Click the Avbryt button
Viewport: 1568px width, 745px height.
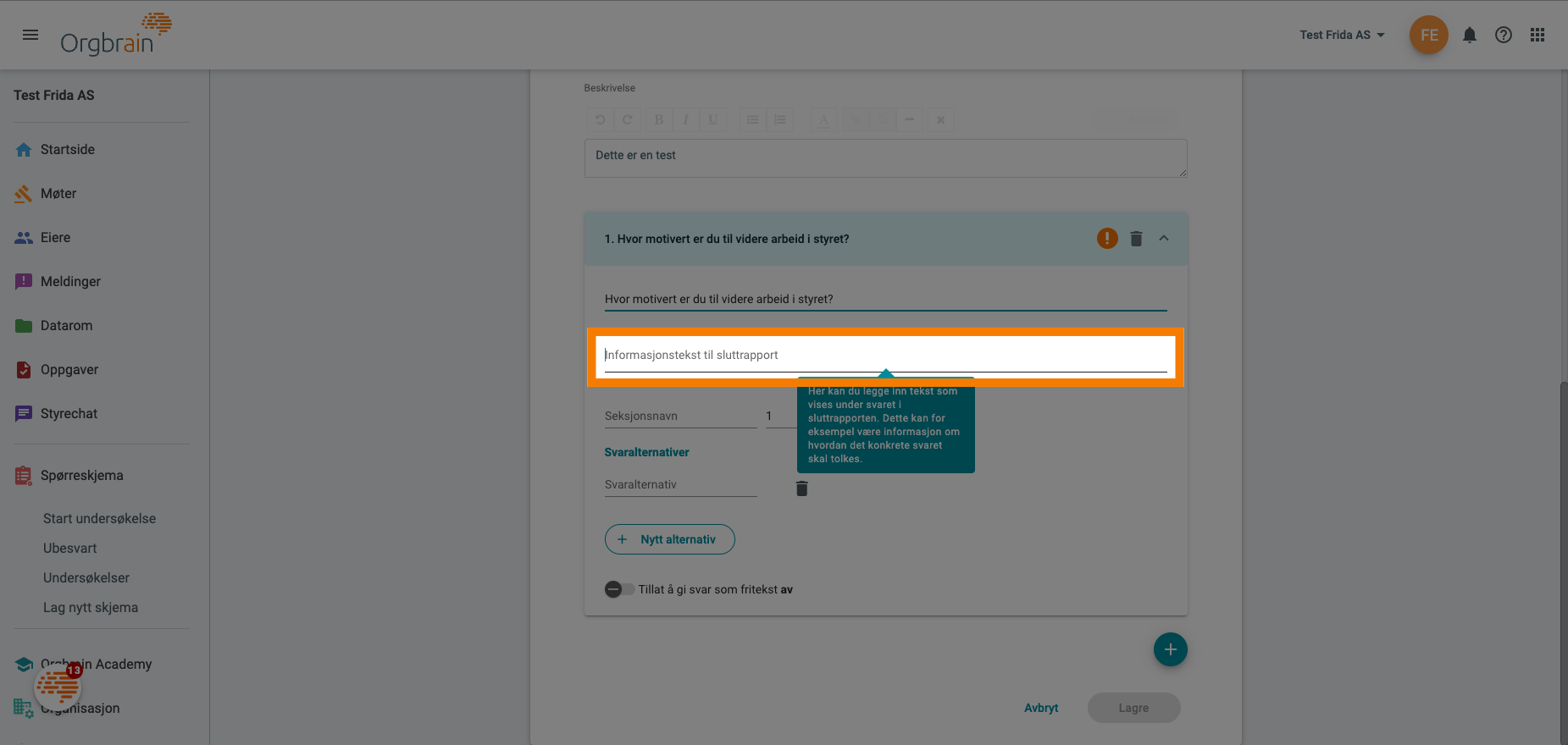click(x=1041, y=708)
